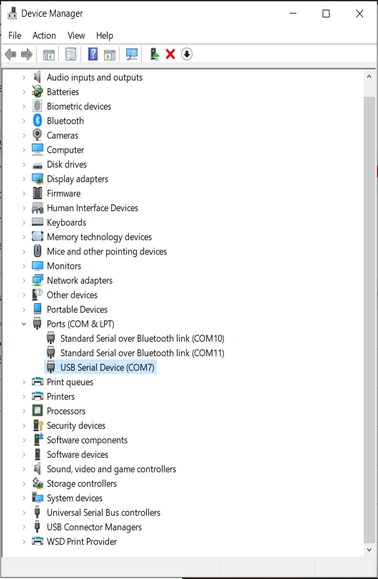The height and width of the screenshot is (579, 378).
Task: Click the Cameras webcam icon
Action: pos(37,135)
